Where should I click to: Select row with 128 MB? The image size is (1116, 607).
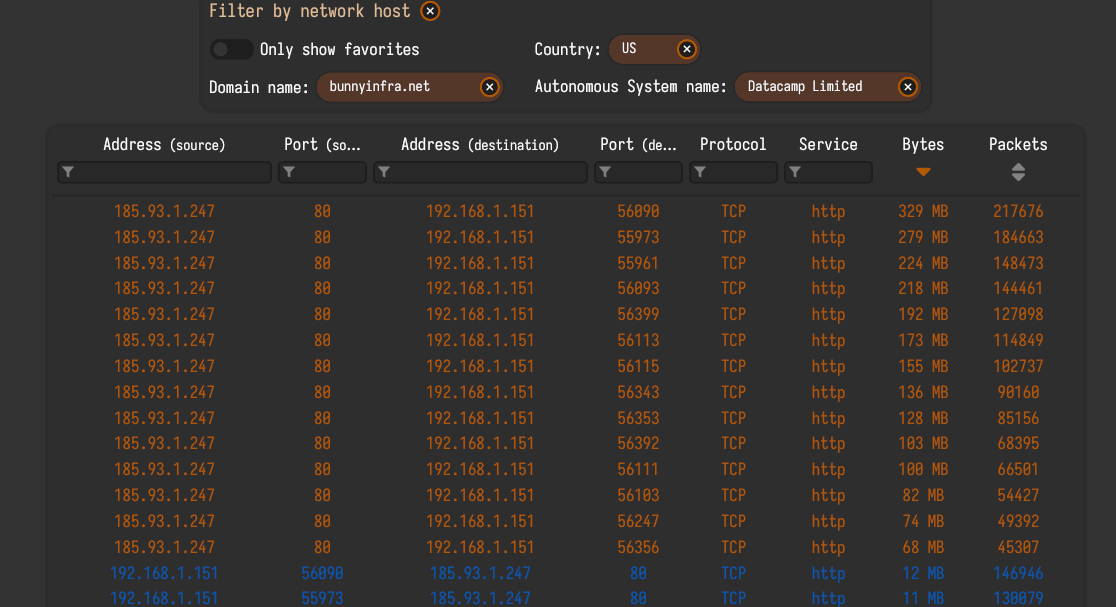567,418
